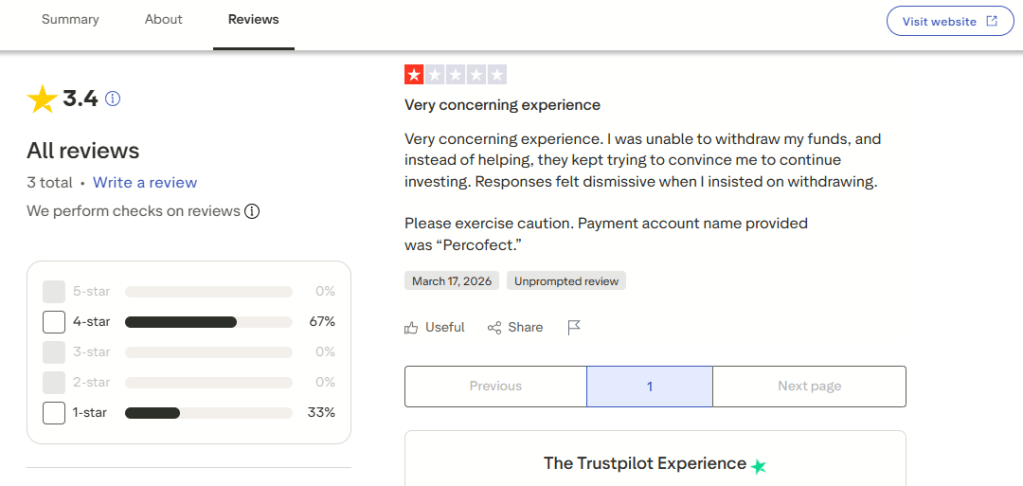1023x486 pixels.
Task: Go to the Next page button
Action: pos(809,386)
